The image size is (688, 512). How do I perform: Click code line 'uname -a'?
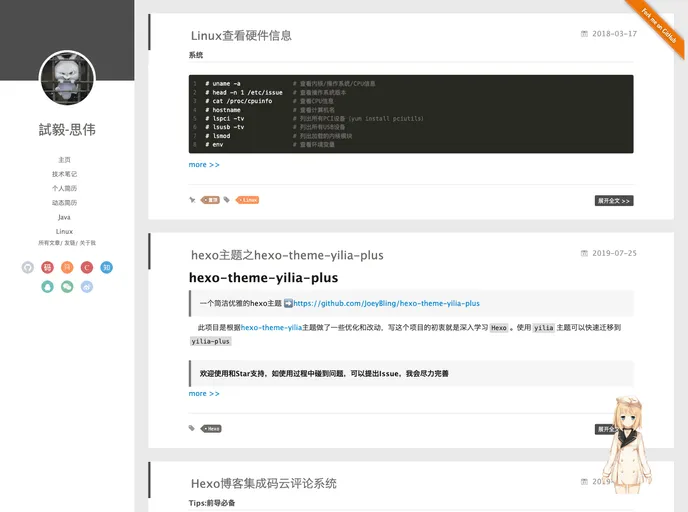(223, 83)
